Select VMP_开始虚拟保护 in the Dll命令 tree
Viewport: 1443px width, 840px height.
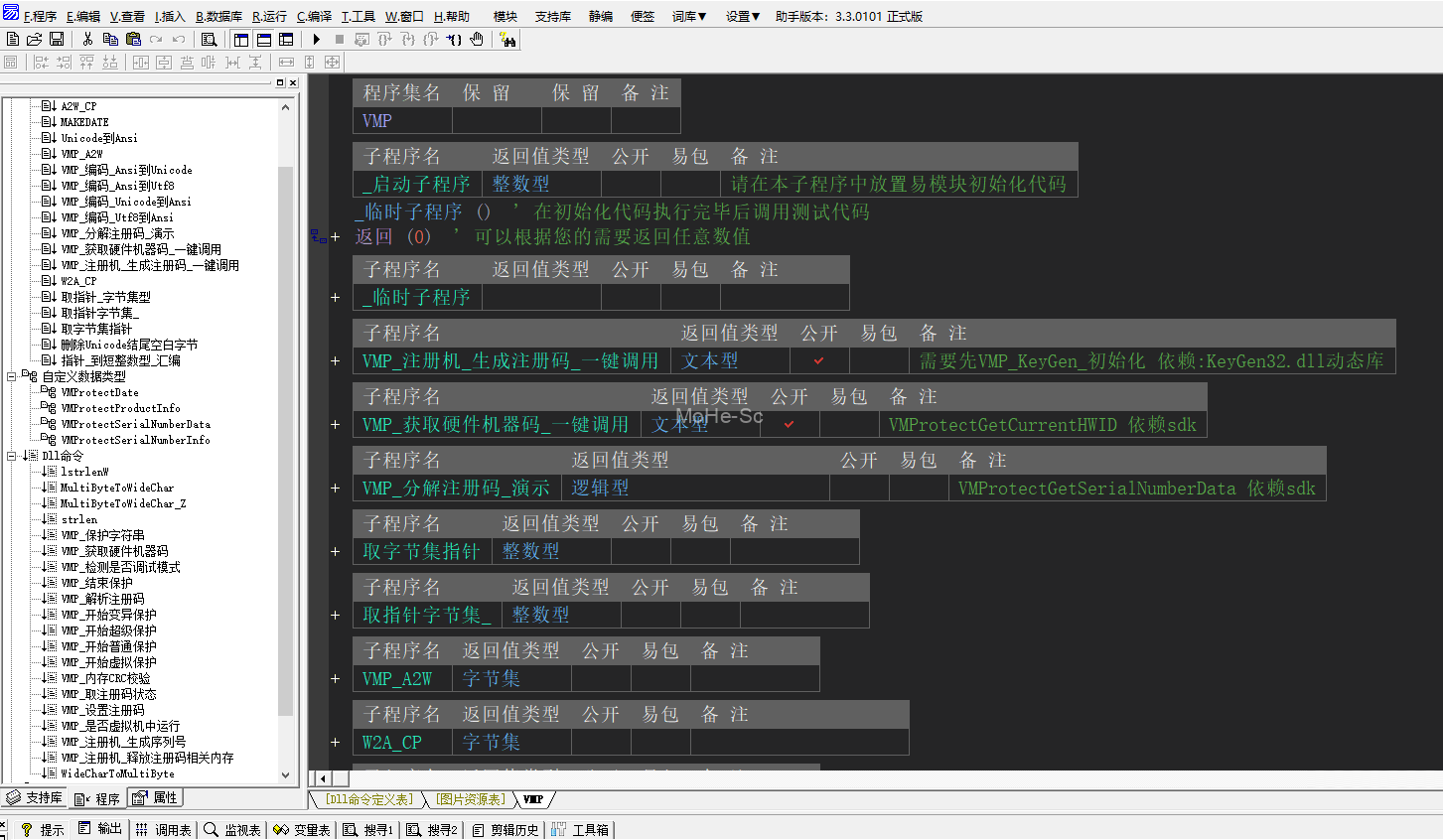(108, 662)
